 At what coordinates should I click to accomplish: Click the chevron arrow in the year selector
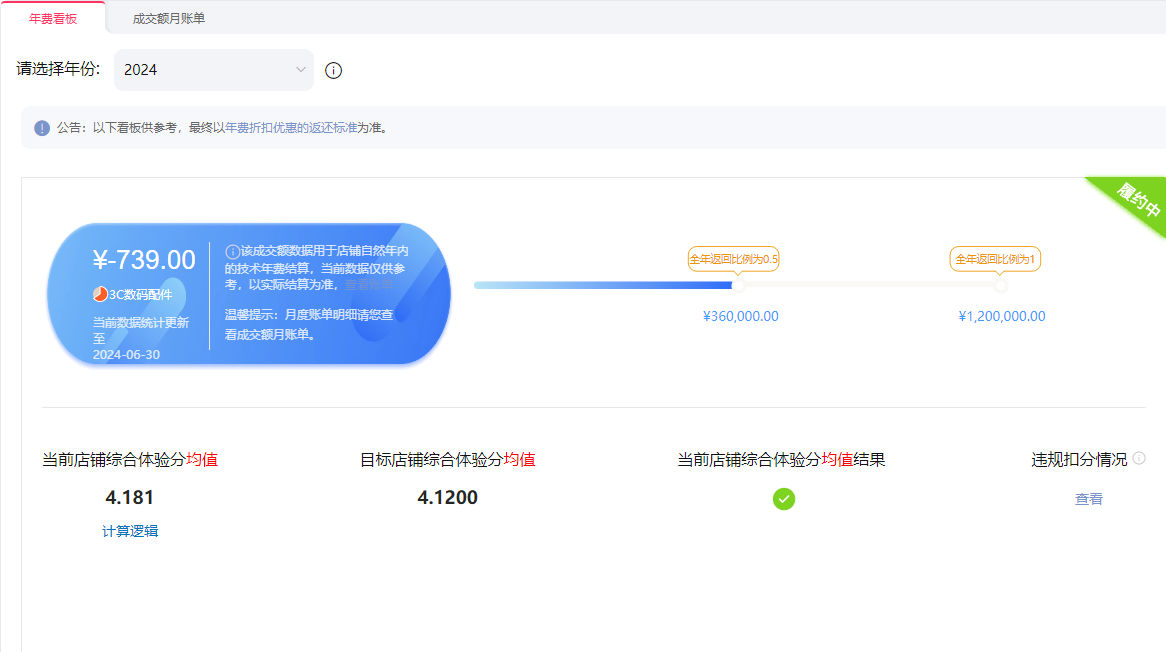300,70
